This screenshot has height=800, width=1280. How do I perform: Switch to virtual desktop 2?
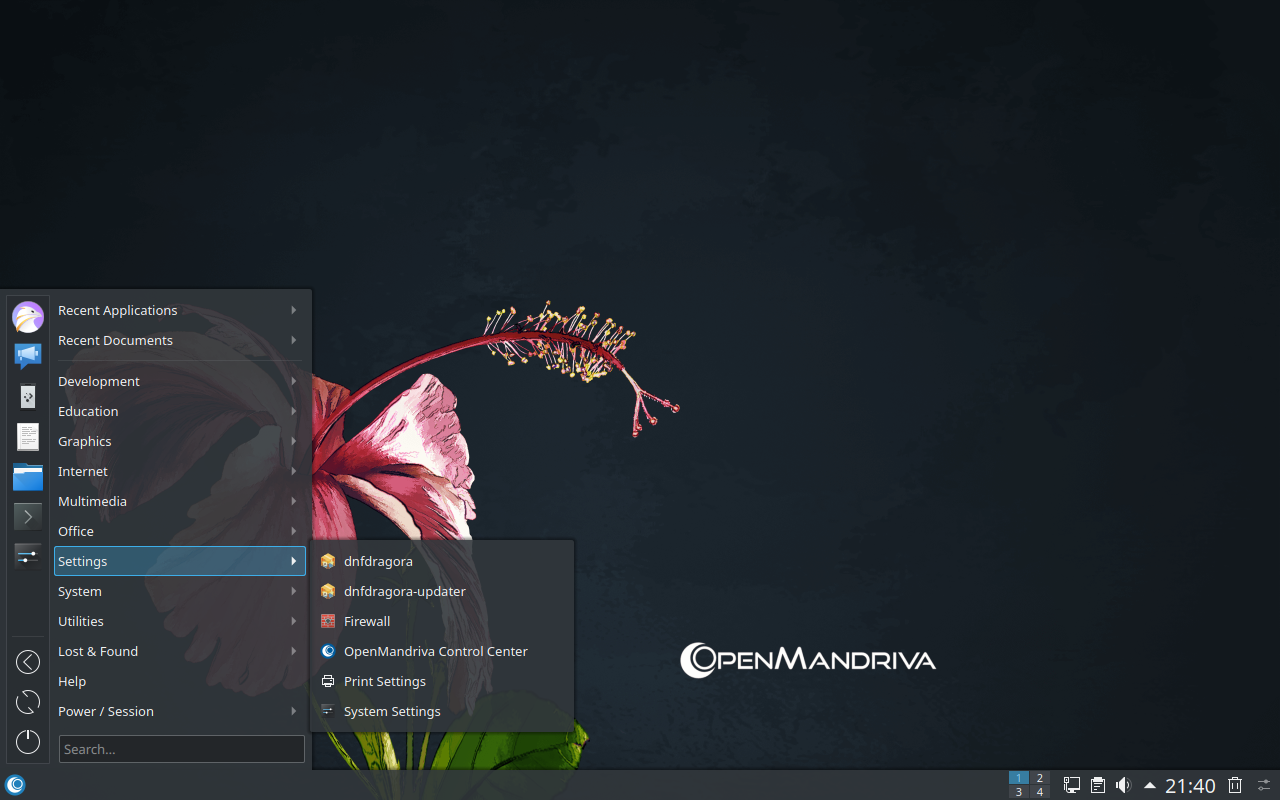pos(1040,778)
